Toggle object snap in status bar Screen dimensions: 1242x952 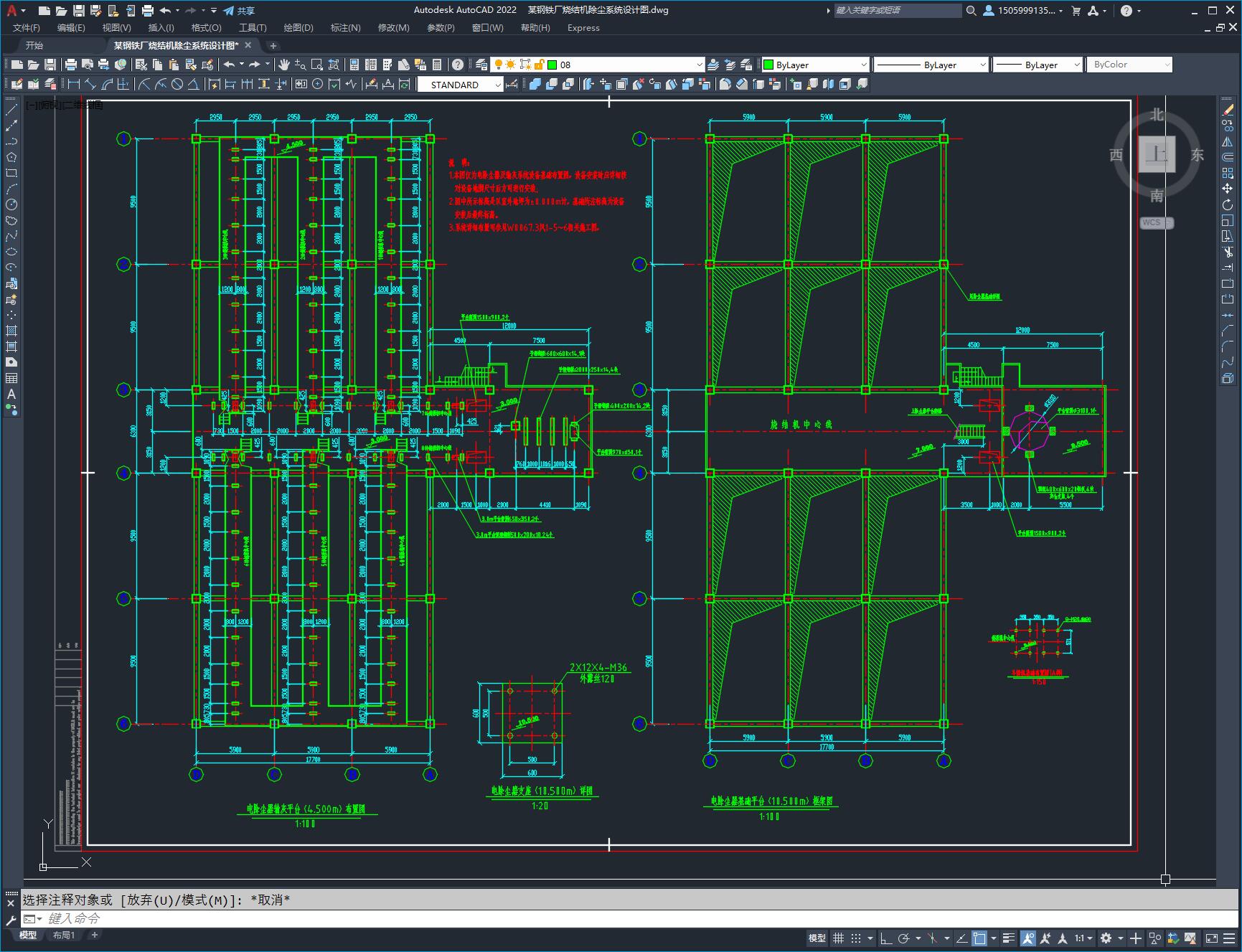pyautogui.click(x=979, y=938)
